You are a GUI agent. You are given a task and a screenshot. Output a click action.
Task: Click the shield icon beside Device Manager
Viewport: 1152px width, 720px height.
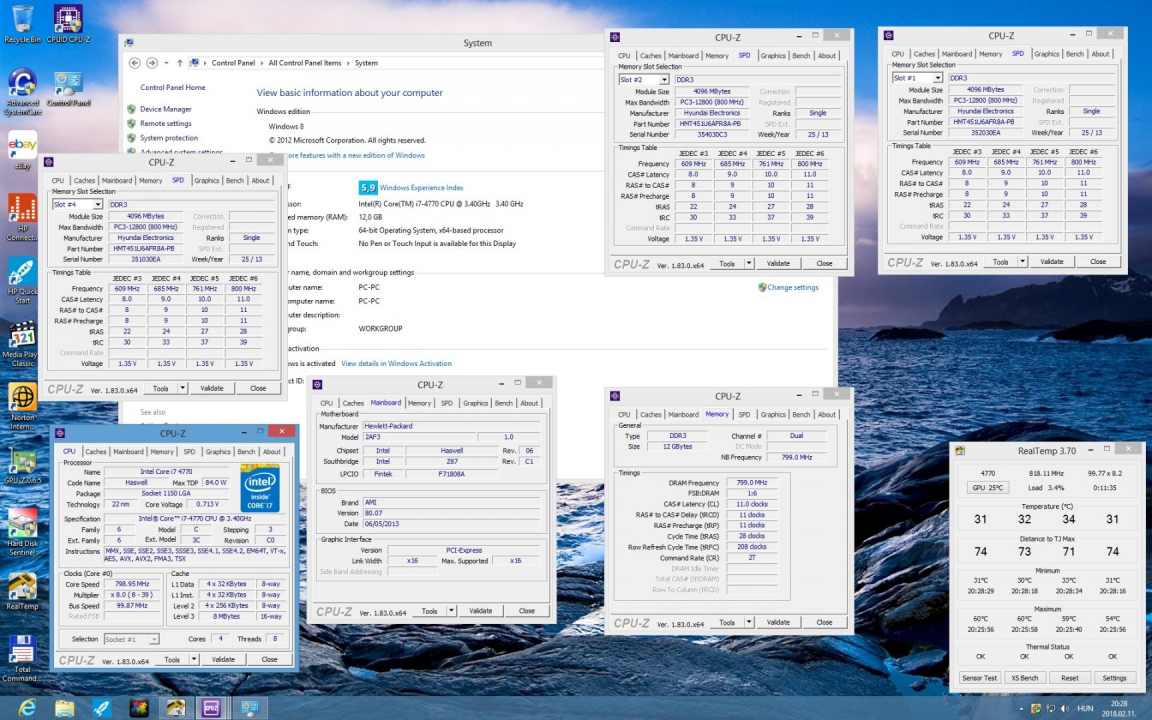pyautogui.click(x=132, y=109)
